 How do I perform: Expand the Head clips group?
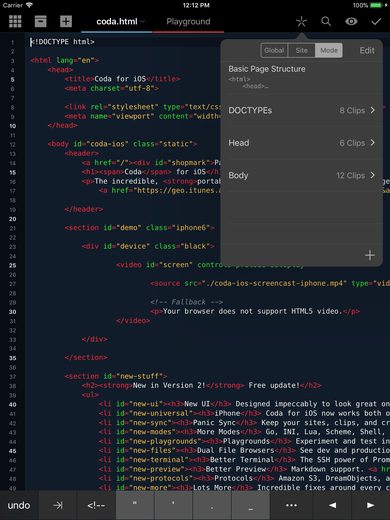pyautogui.click(x=301, y=143)
